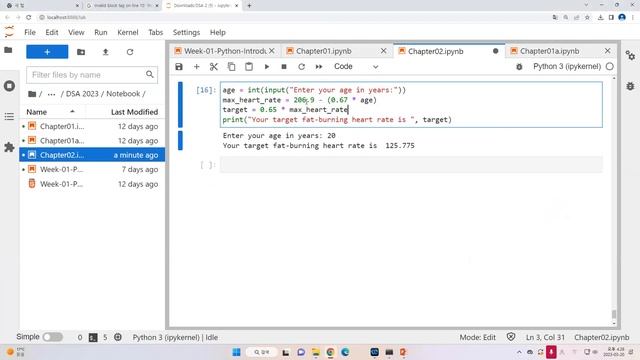Expand the breadcrumb ellipsis path
Viewport: 640px width, 360px height.
click(x=51, y=94)
